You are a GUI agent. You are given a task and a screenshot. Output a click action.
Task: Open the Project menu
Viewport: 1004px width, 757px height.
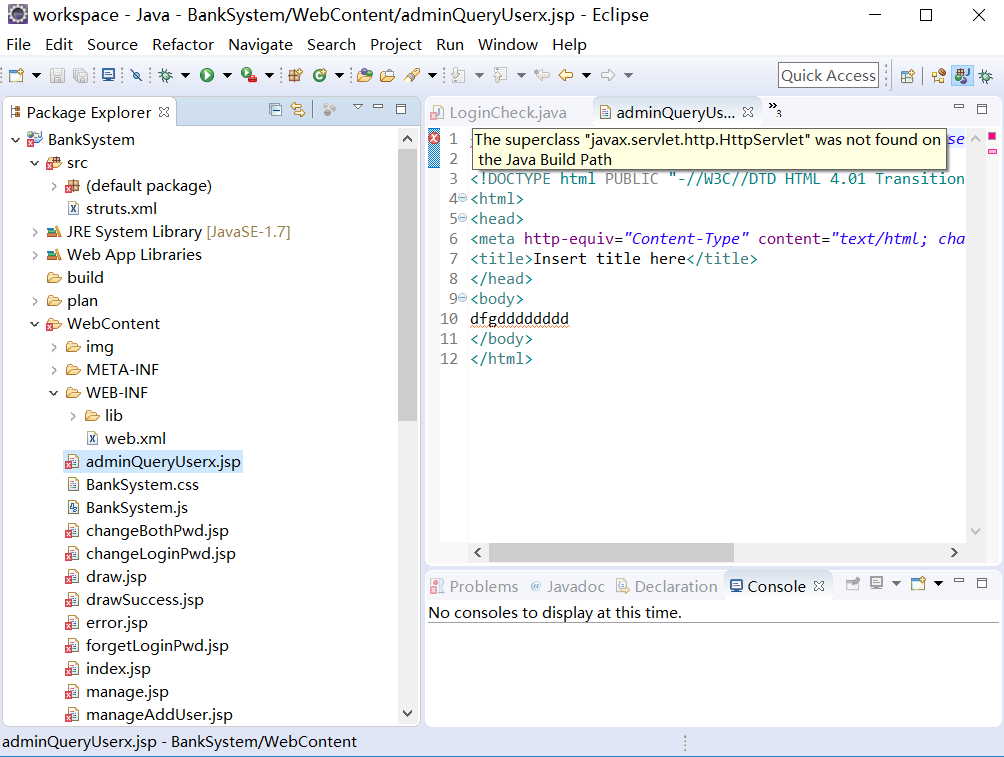(396, 45)
